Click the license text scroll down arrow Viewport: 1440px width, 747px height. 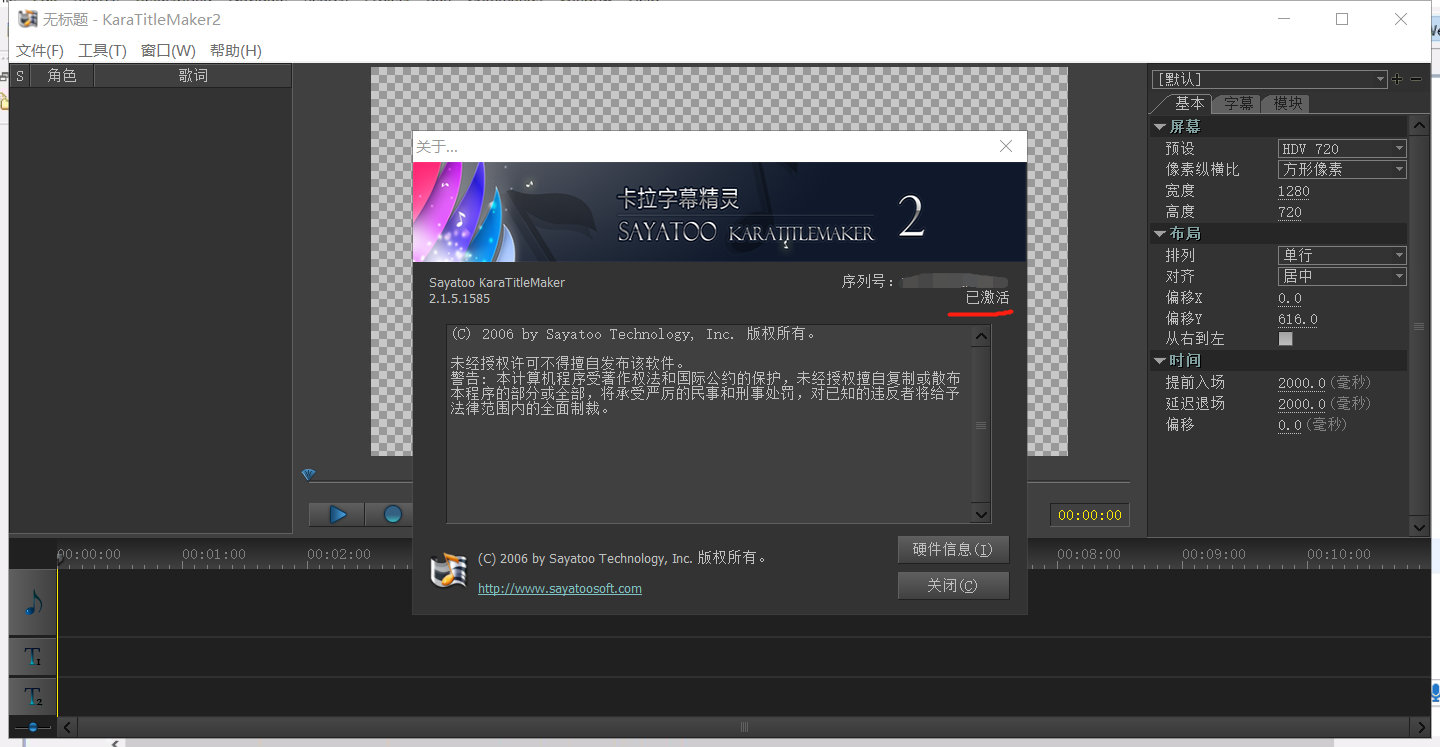pos(981,513)
